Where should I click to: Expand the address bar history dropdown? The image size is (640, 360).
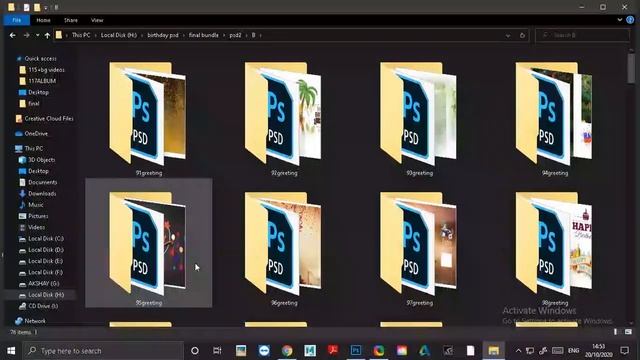(508, 36)
